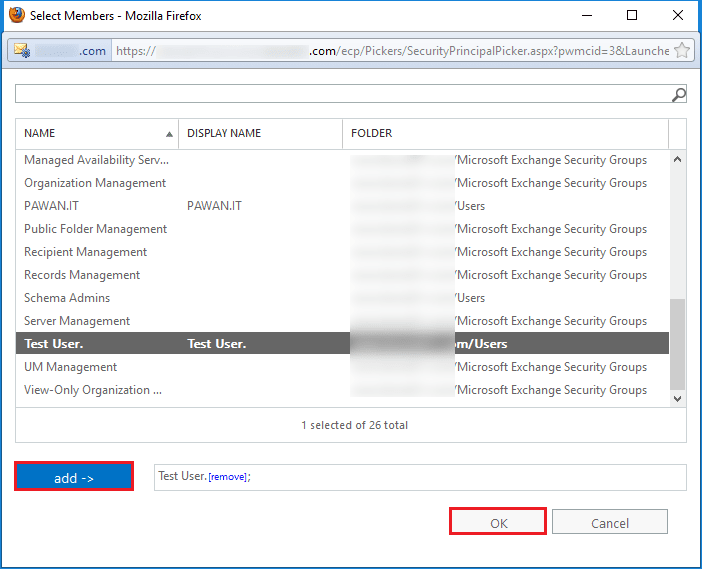The width and height of the screenshot is (702, 570).
Task: Click the Firefox logo in title bar
Action: [17, 15]
